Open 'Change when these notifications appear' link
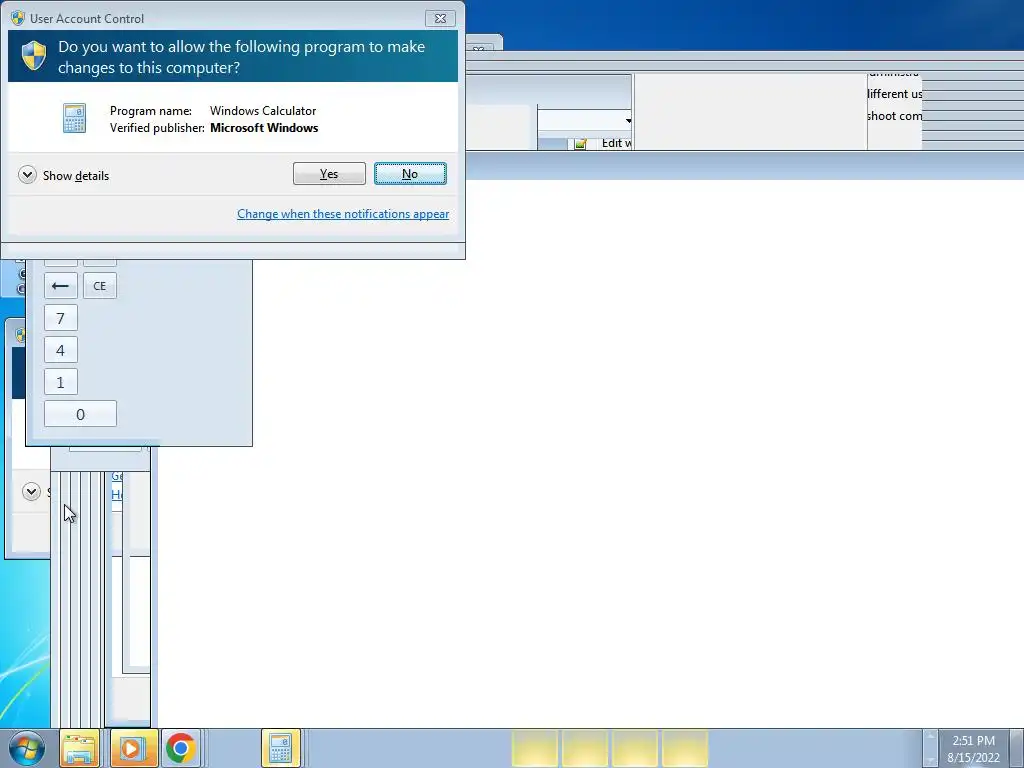1024x768 pixels. [x=343, y=214]
